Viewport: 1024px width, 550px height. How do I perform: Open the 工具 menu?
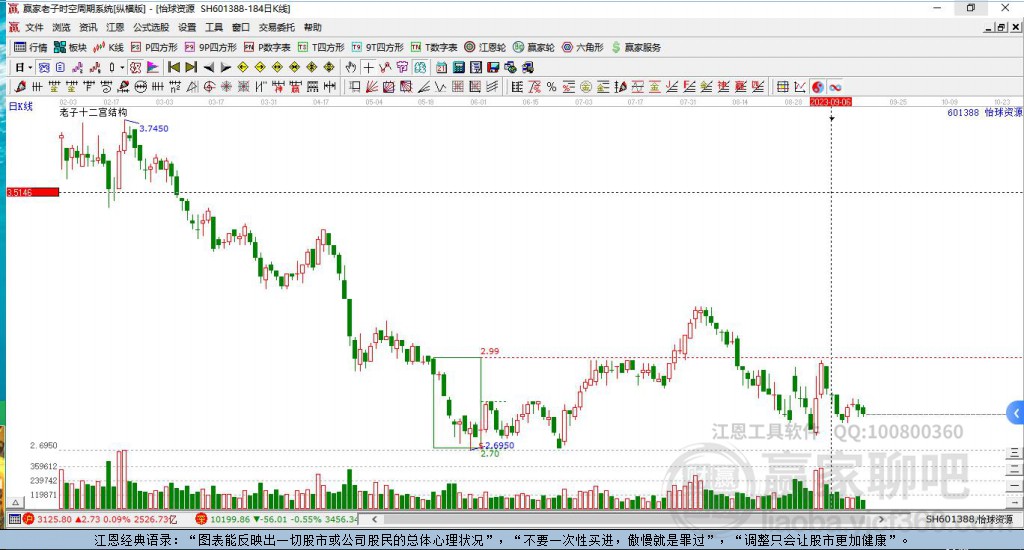[x=214, y=27]
